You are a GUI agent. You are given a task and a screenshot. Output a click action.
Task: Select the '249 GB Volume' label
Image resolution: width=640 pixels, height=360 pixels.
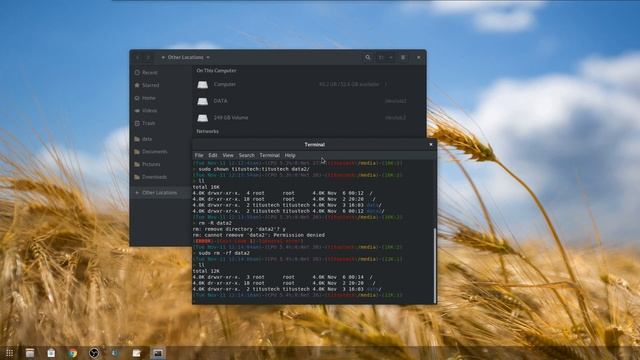[x=231, y=118]
